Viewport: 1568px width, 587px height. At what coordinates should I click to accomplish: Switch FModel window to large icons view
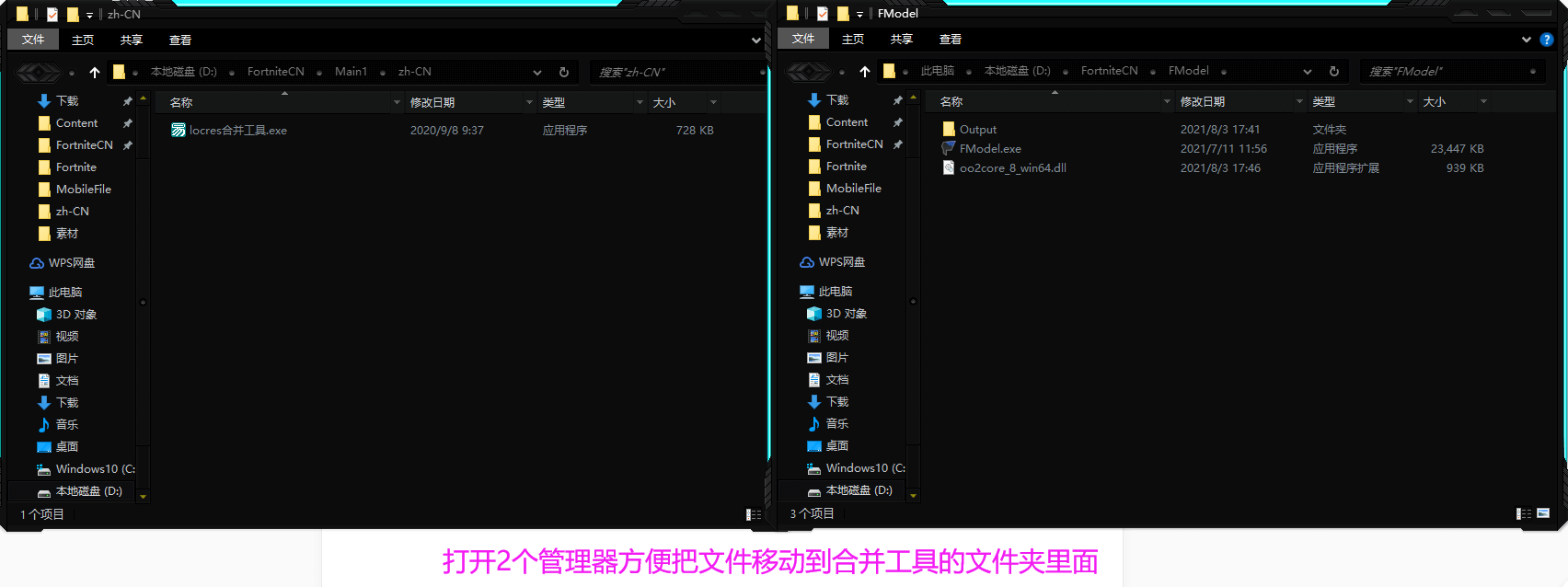(x=1543, y=513)
